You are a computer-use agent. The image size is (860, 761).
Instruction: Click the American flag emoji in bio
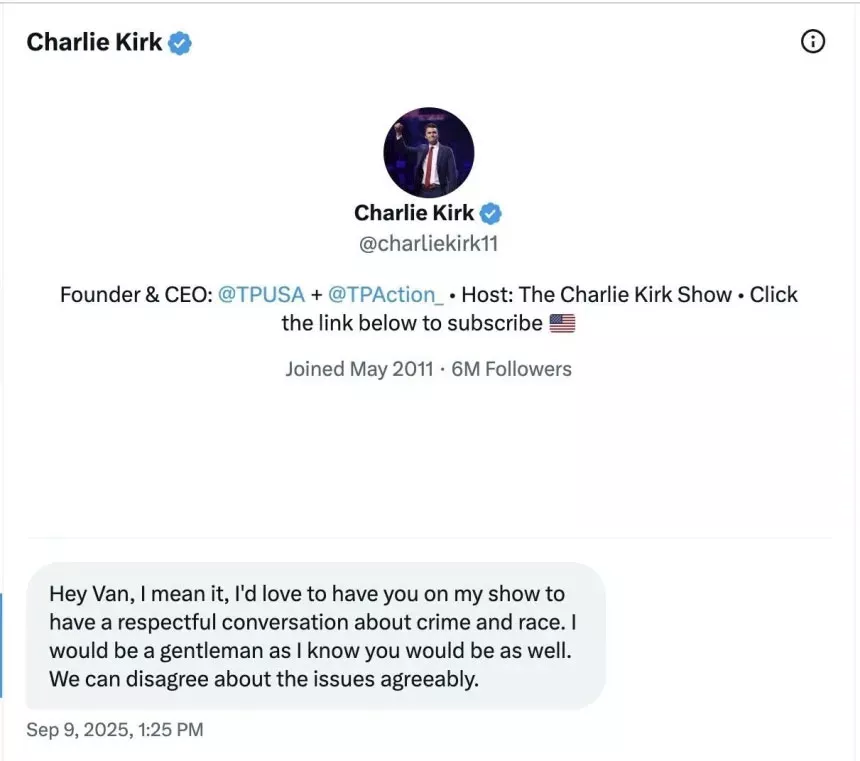tap(562, 324)
